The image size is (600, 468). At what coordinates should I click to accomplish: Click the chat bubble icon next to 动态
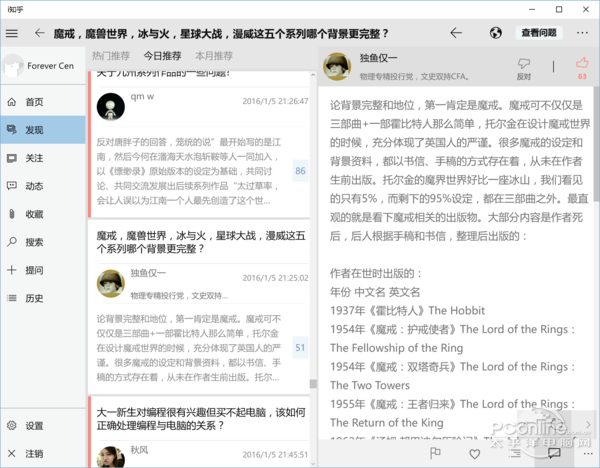click(12, 186)
